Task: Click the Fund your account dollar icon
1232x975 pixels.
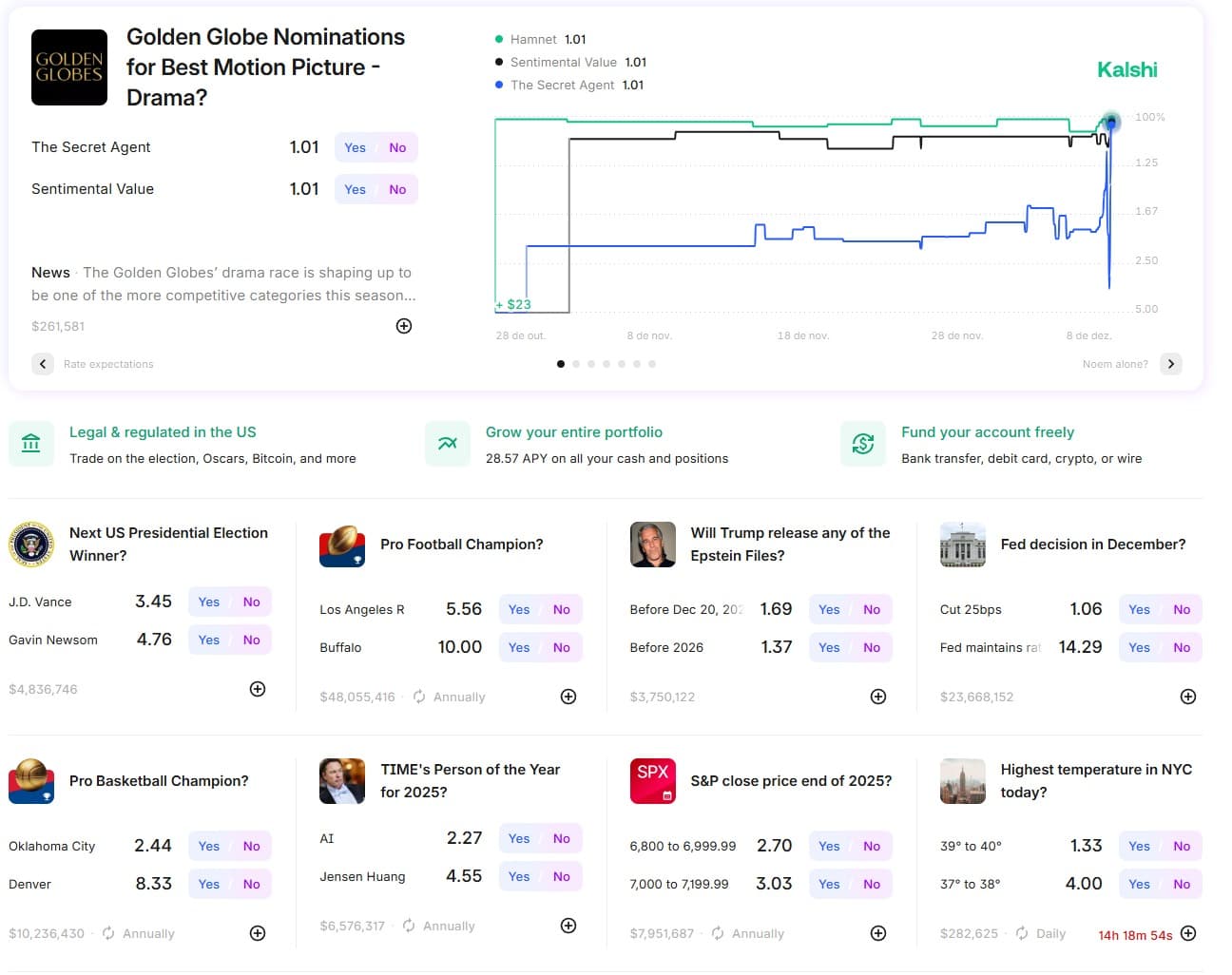Action: 863,444
